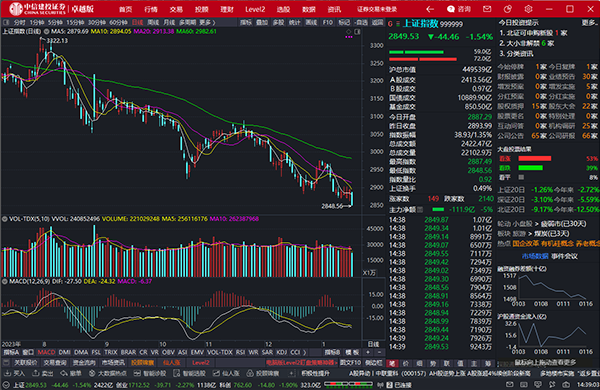The width and height of the screenshot is (600, 390).
Task: Open MACD indicator settings gear
Action: (x=5, y=281)
